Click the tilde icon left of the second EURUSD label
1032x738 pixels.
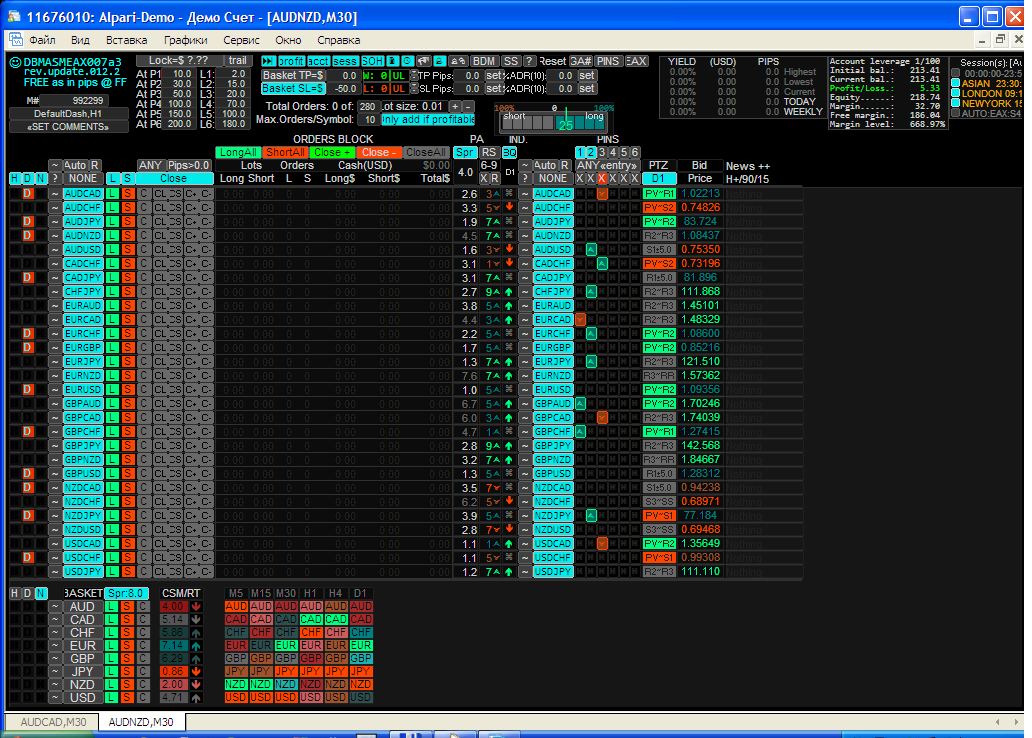525,390
